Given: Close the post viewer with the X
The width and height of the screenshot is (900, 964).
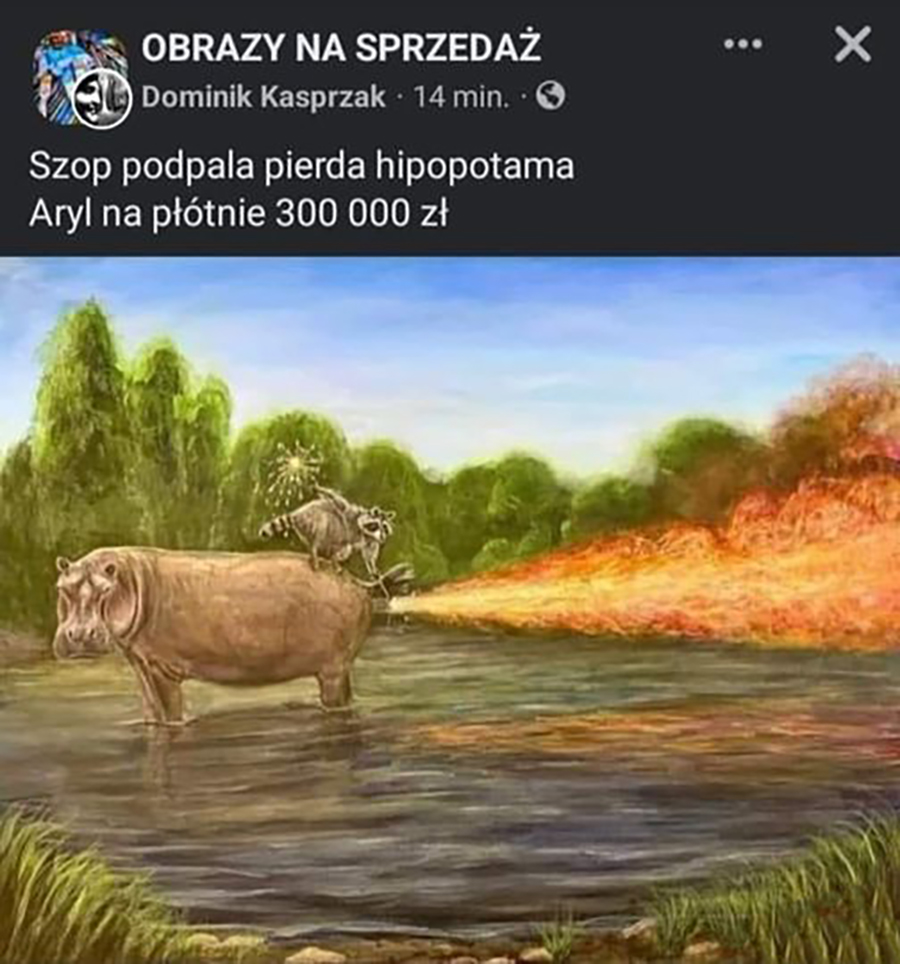Looking at the screenshot, I should coord(853,44).
